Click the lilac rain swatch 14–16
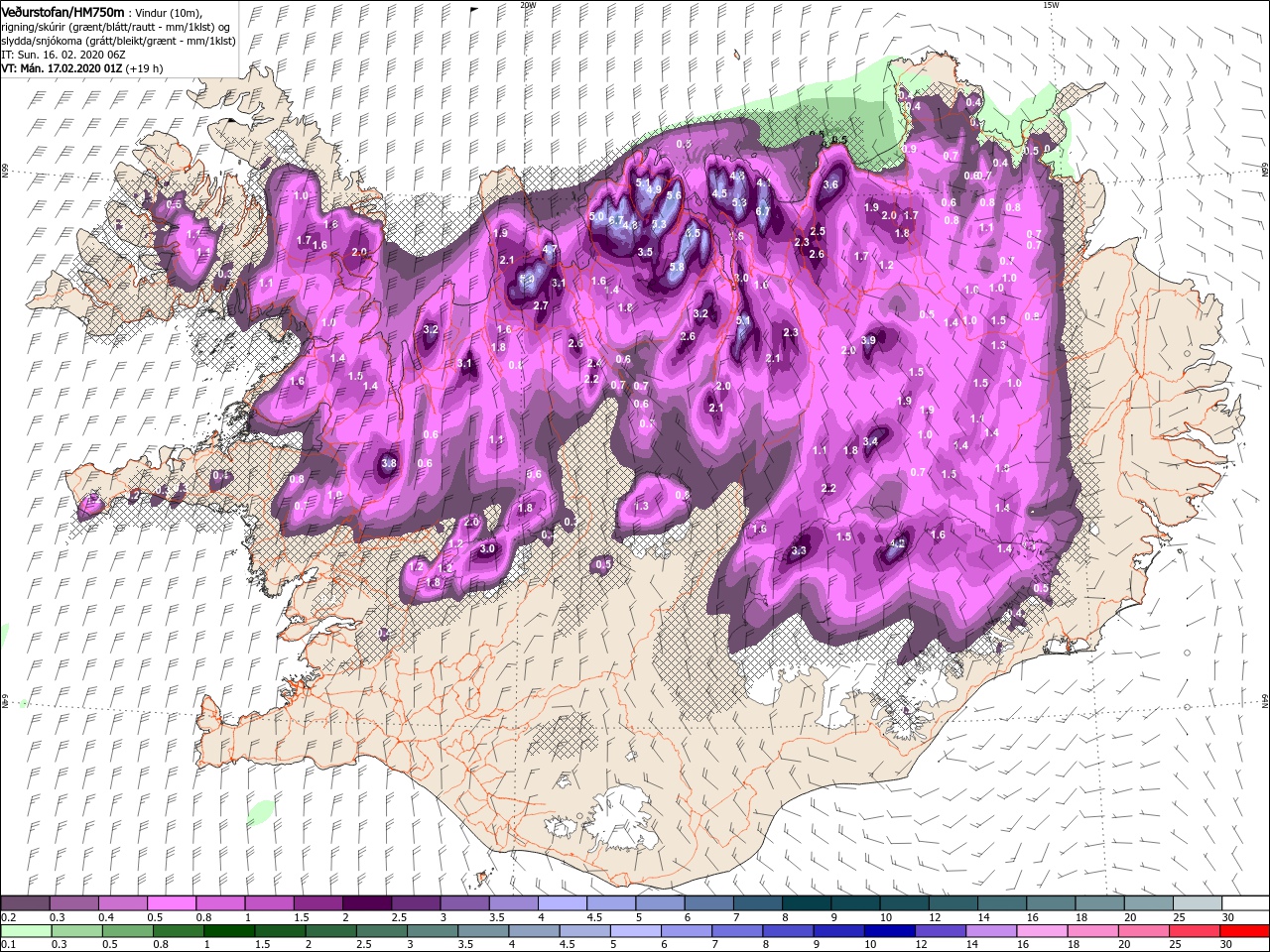The width and height of the screenshot is (1270, 952). (990, 930)
